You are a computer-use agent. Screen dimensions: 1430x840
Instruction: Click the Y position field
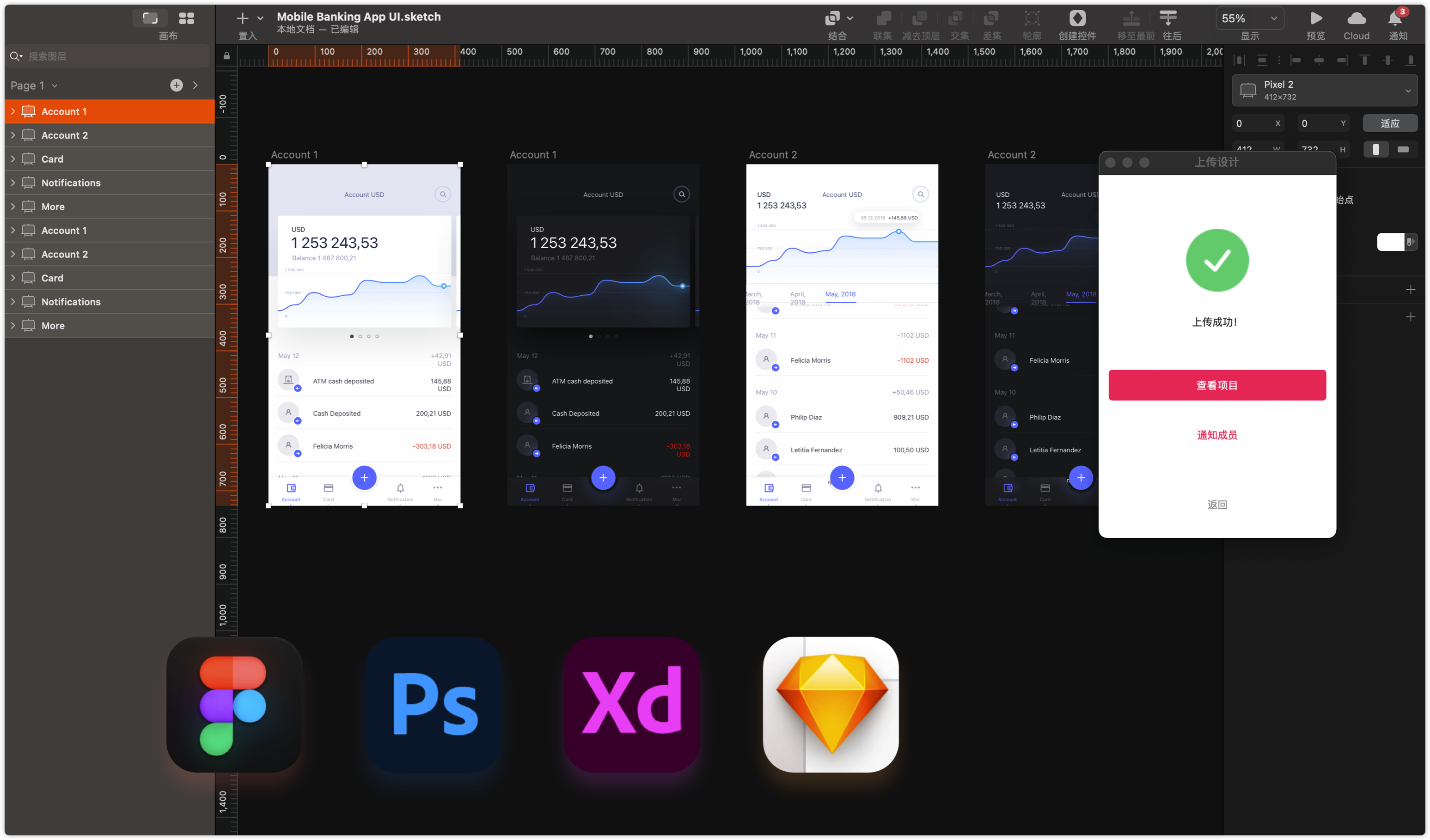[x=1323, y=124]
